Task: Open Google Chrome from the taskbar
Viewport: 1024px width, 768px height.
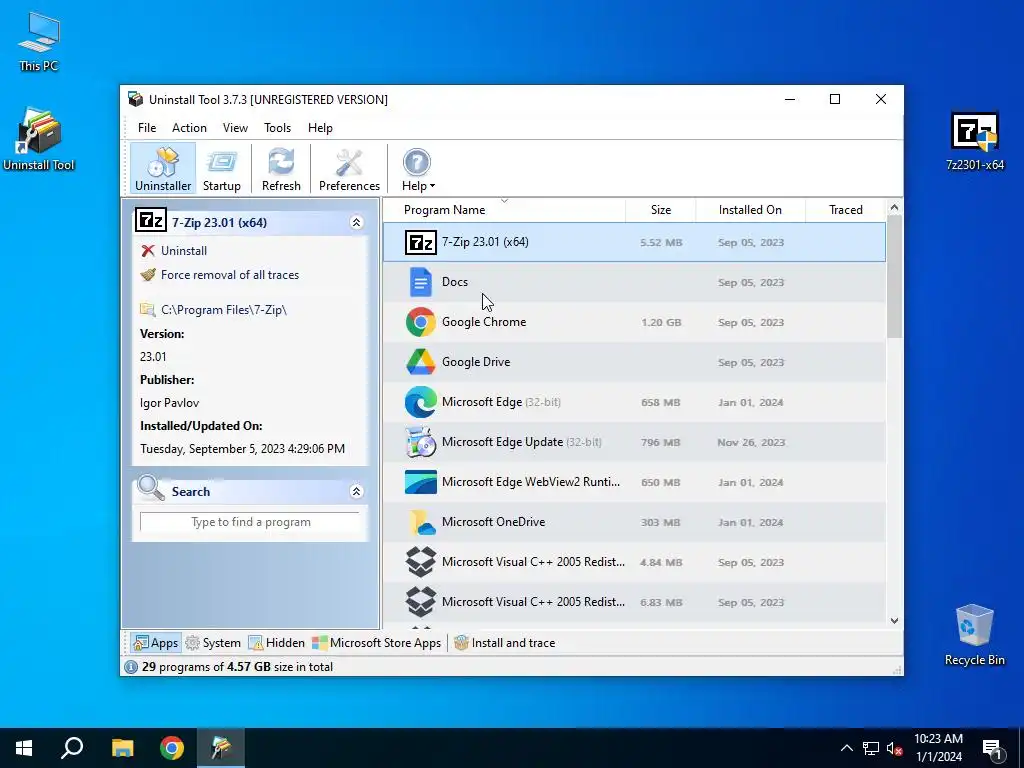Action: [172, 748]
